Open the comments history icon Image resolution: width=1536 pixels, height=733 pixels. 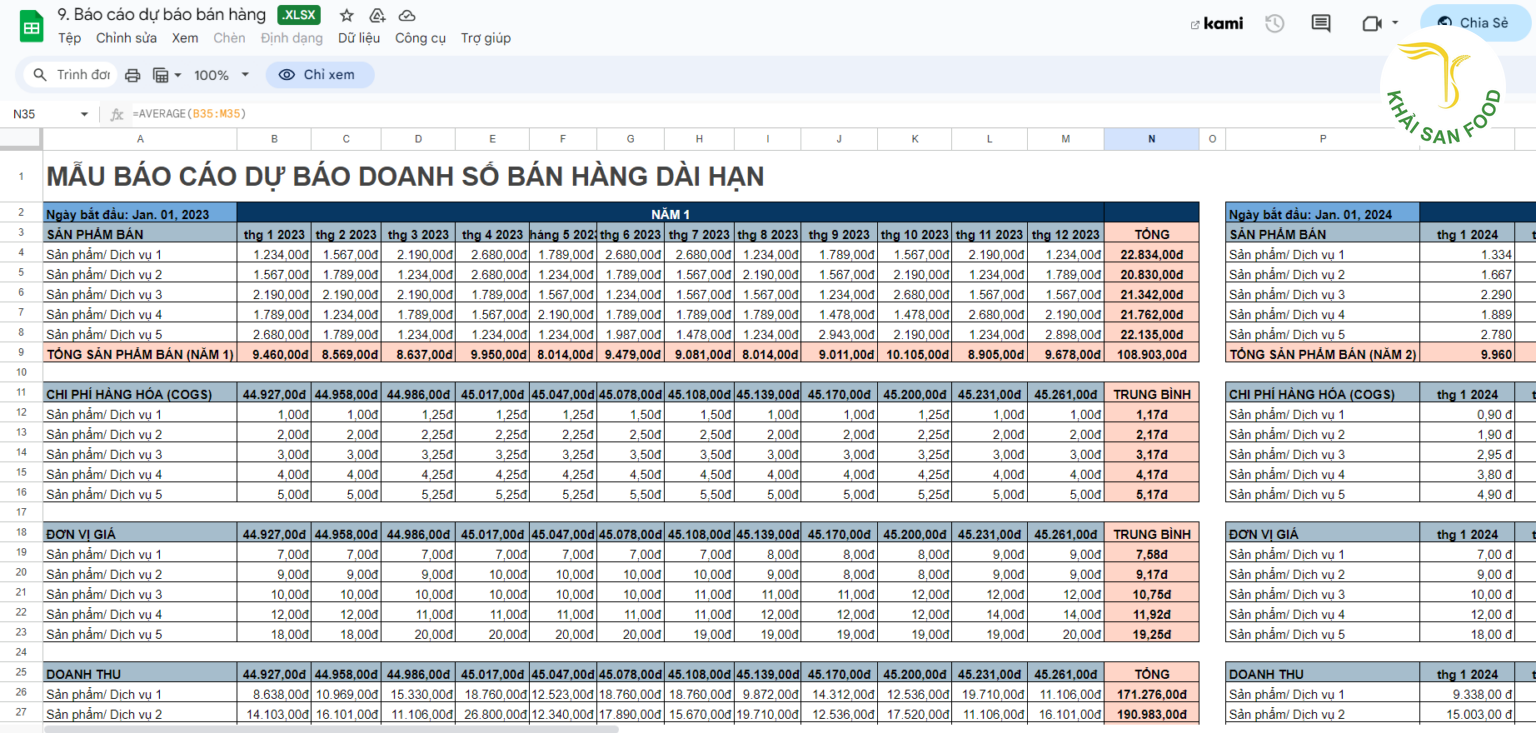click(x=1321, y=24)
